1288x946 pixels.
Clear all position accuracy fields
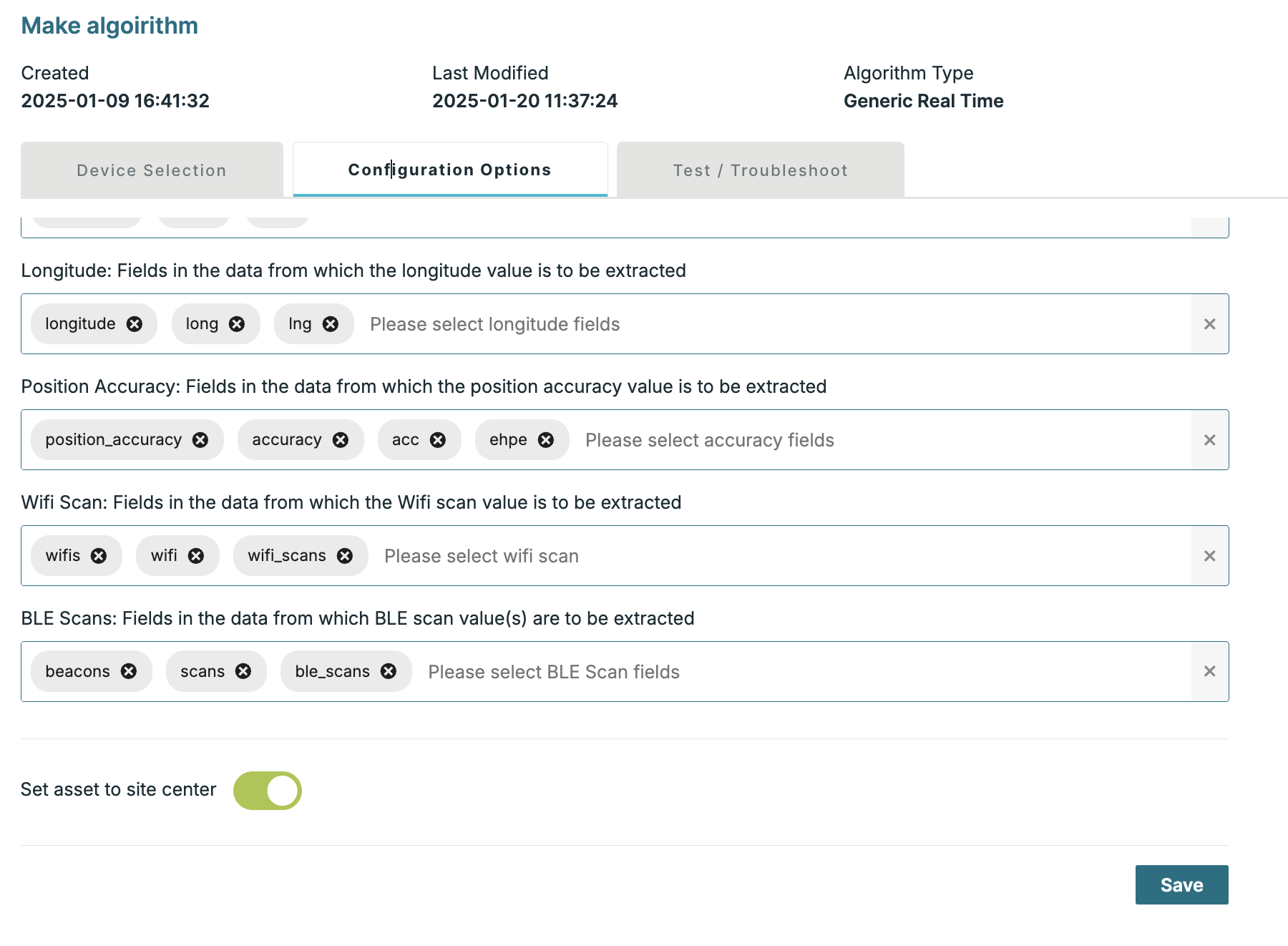coord(1209,440)
